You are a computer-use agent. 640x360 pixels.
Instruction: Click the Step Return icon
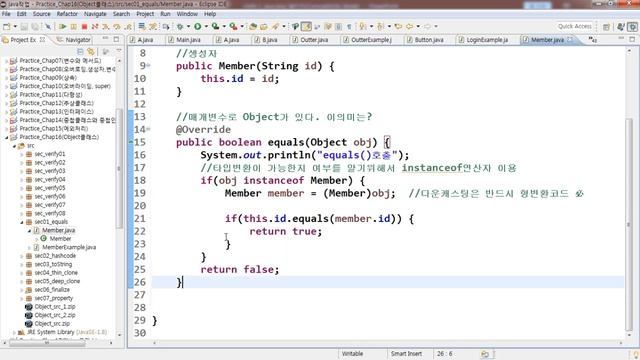(x=128, y=27)
